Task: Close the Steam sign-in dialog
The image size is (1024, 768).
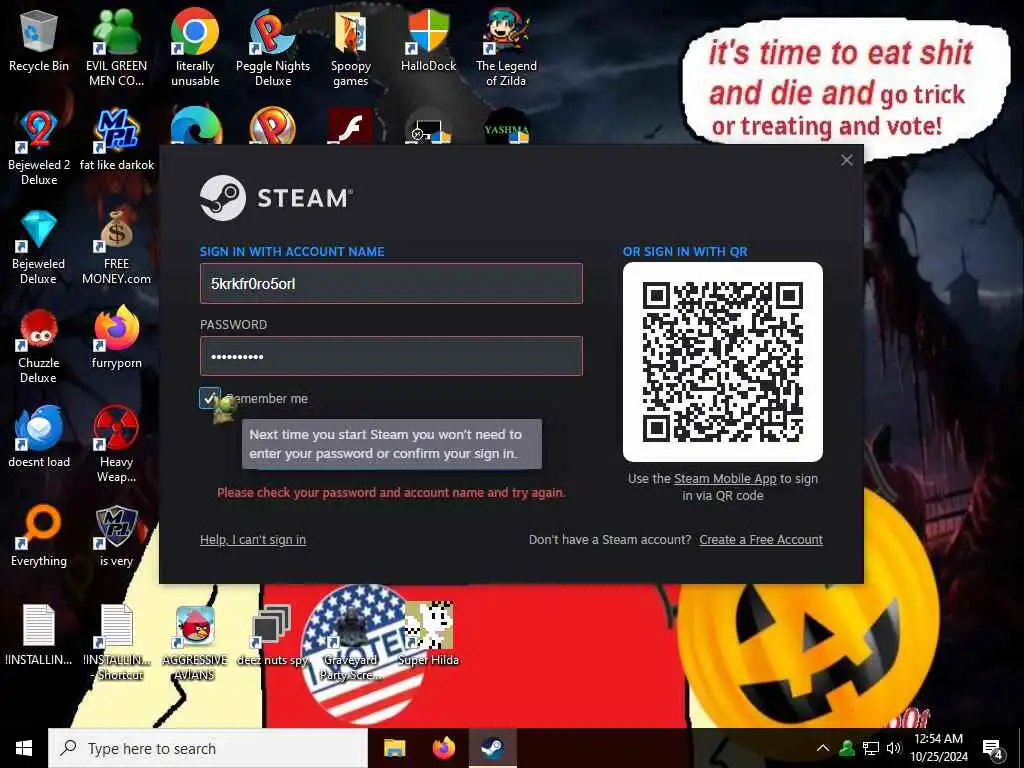Action: point(846,160)
